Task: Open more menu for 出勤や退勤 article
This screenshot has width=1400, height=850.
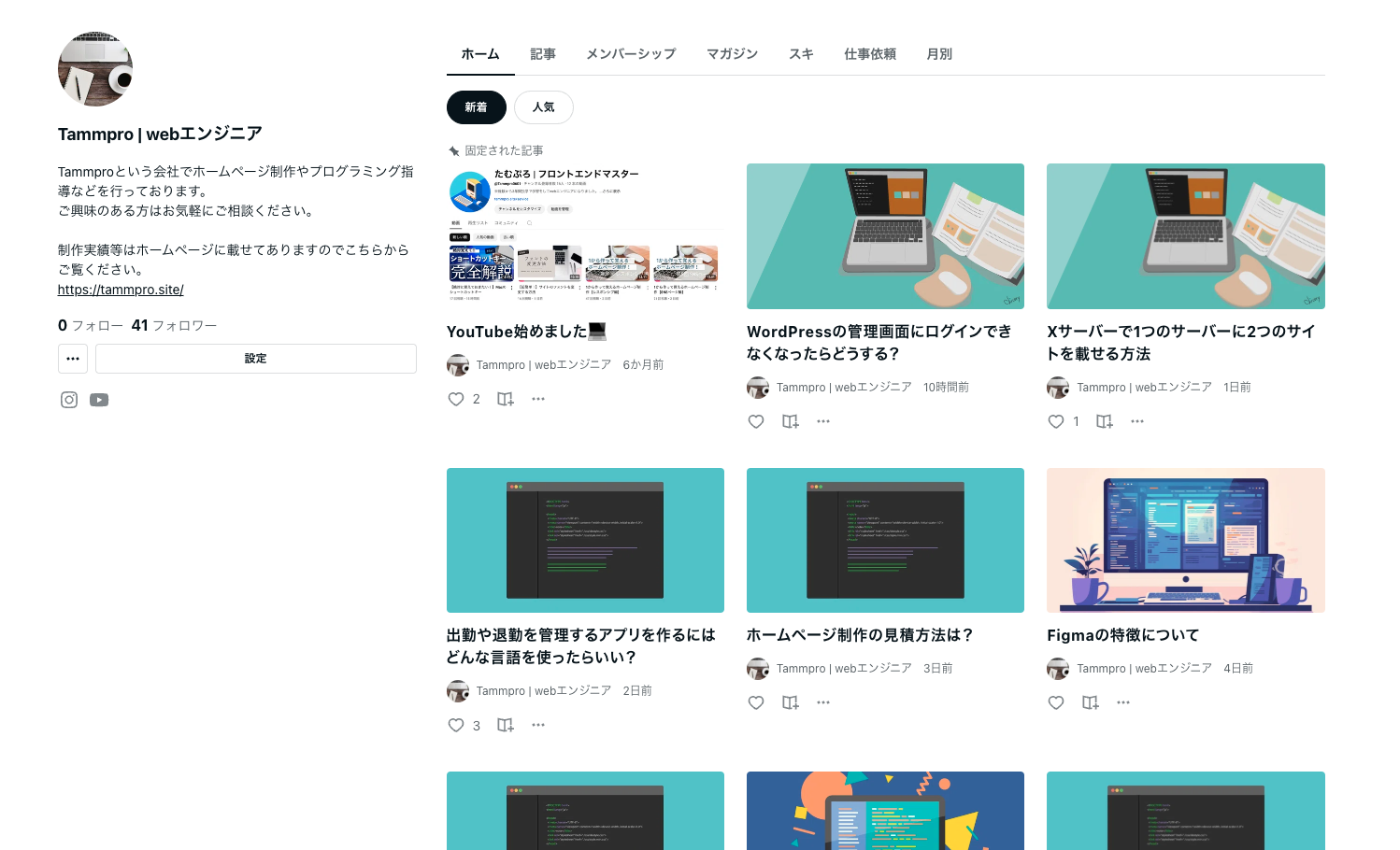Action: [538, 725]
